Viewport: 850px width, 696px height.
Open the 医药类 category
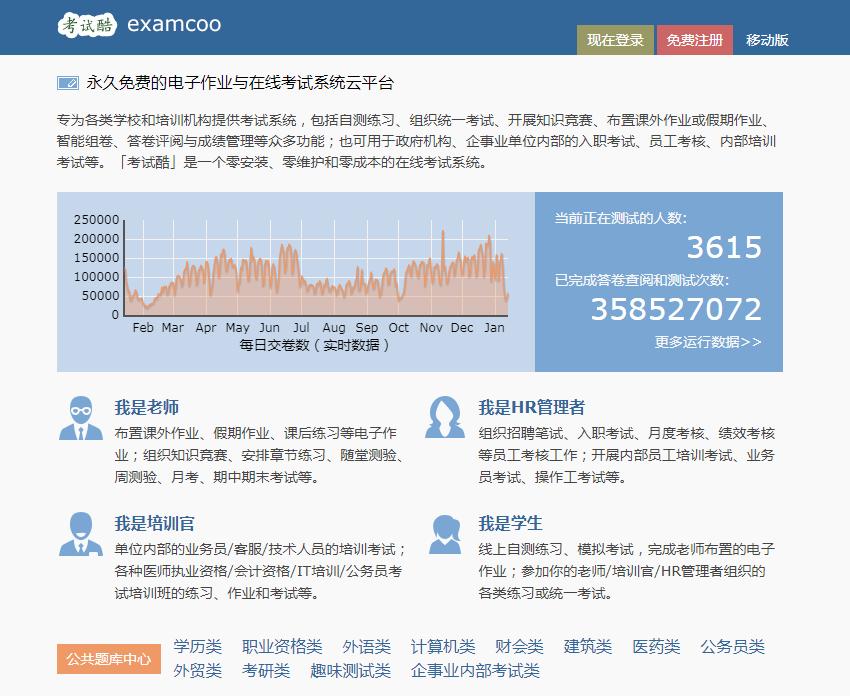coord(656,646)
